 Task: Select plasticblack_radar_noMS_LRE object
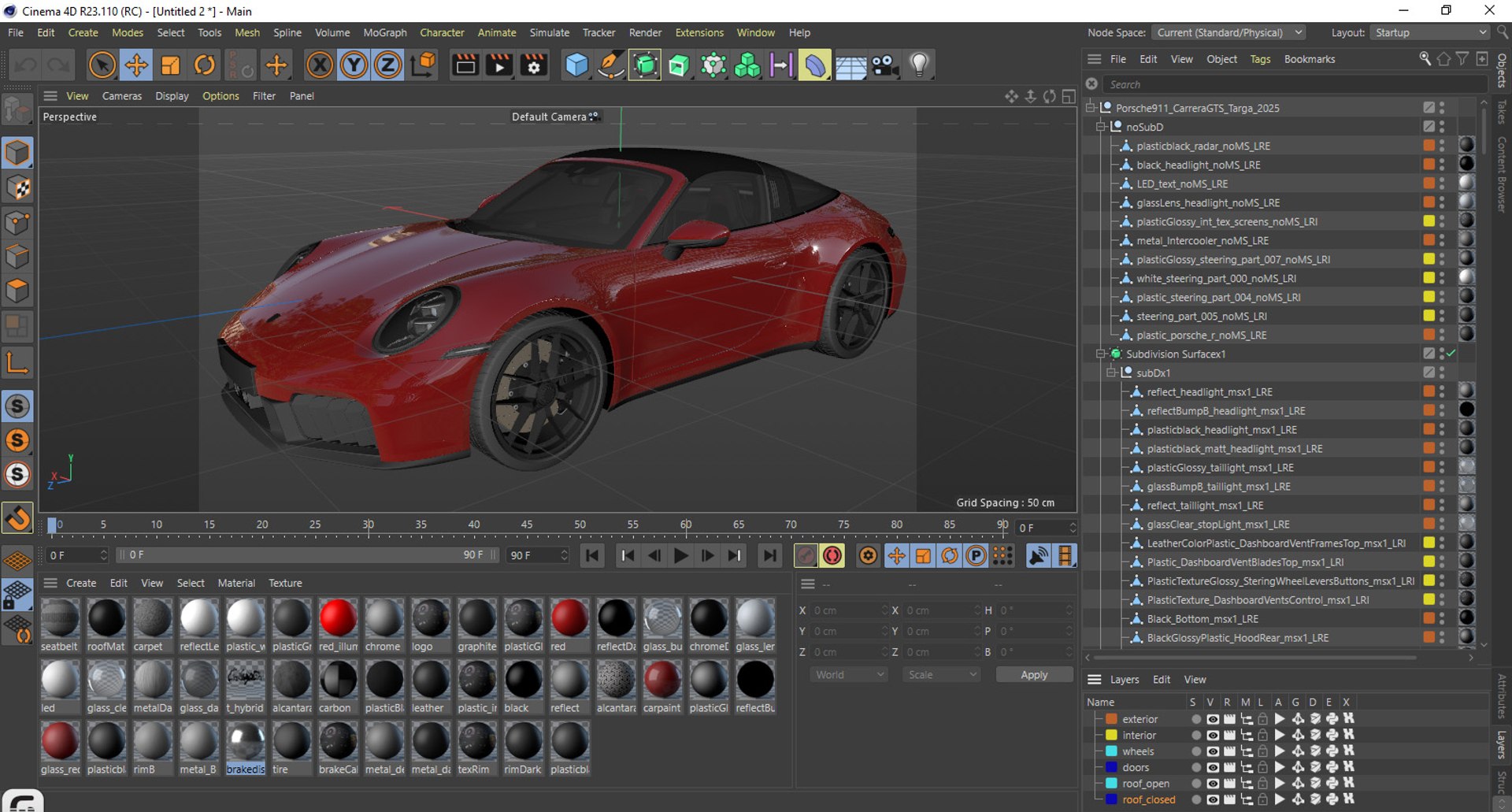[1203, 146]
